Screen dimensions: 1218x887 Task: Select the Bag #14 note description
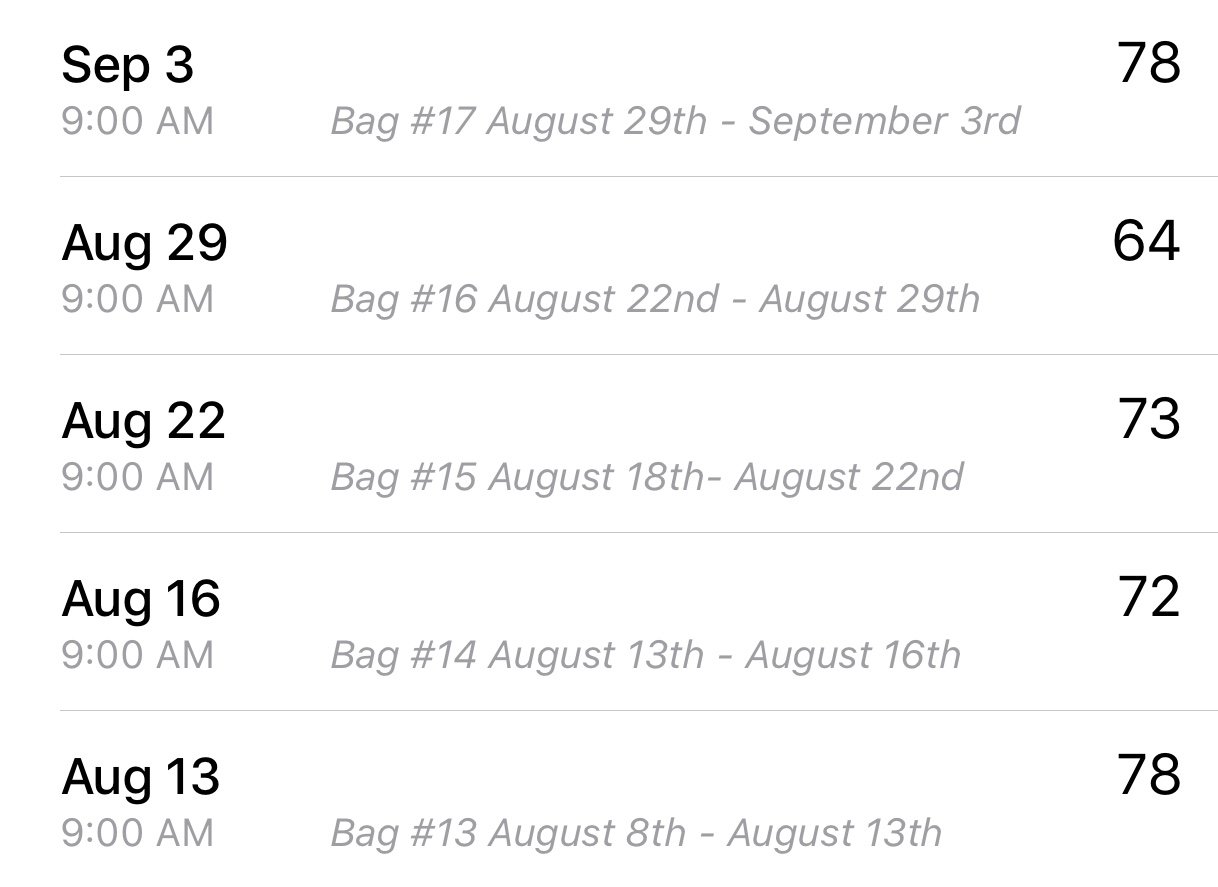coord(645,655)
